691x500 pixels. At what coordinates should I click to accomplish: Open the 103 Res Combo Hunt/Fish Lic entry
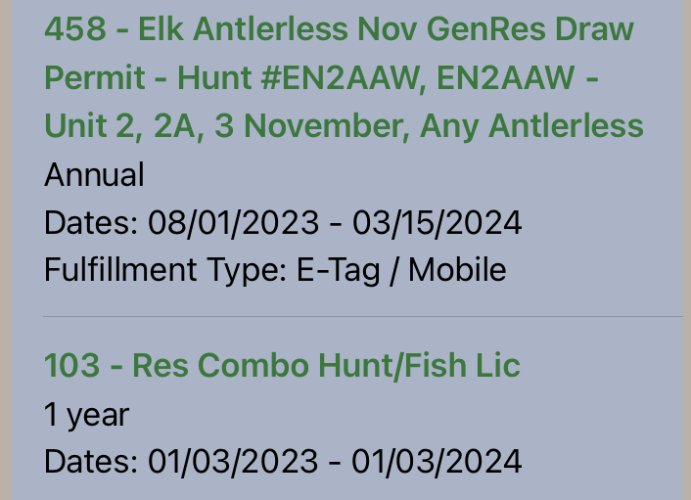click(282, 365)
